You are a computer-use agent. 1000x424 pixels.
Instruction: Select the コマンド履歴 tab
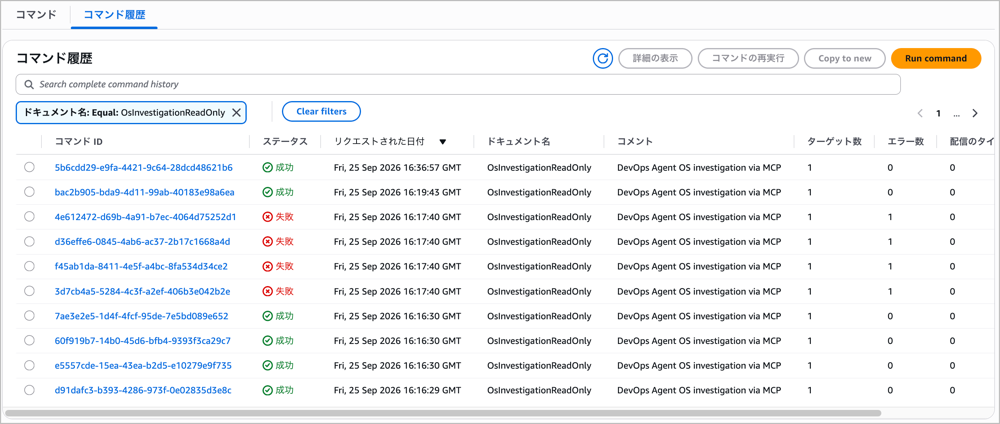click(x=114, y=14)
